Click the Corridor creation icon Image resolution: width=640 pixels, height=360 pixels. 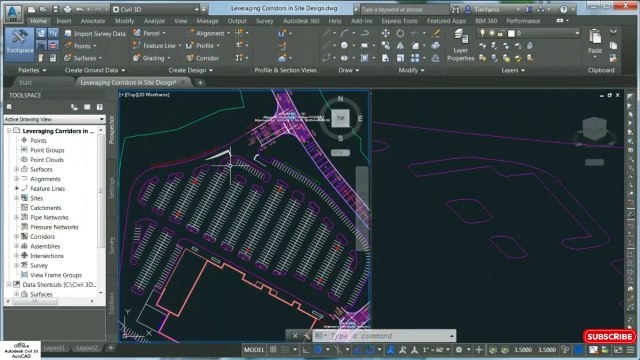point(189,58)
